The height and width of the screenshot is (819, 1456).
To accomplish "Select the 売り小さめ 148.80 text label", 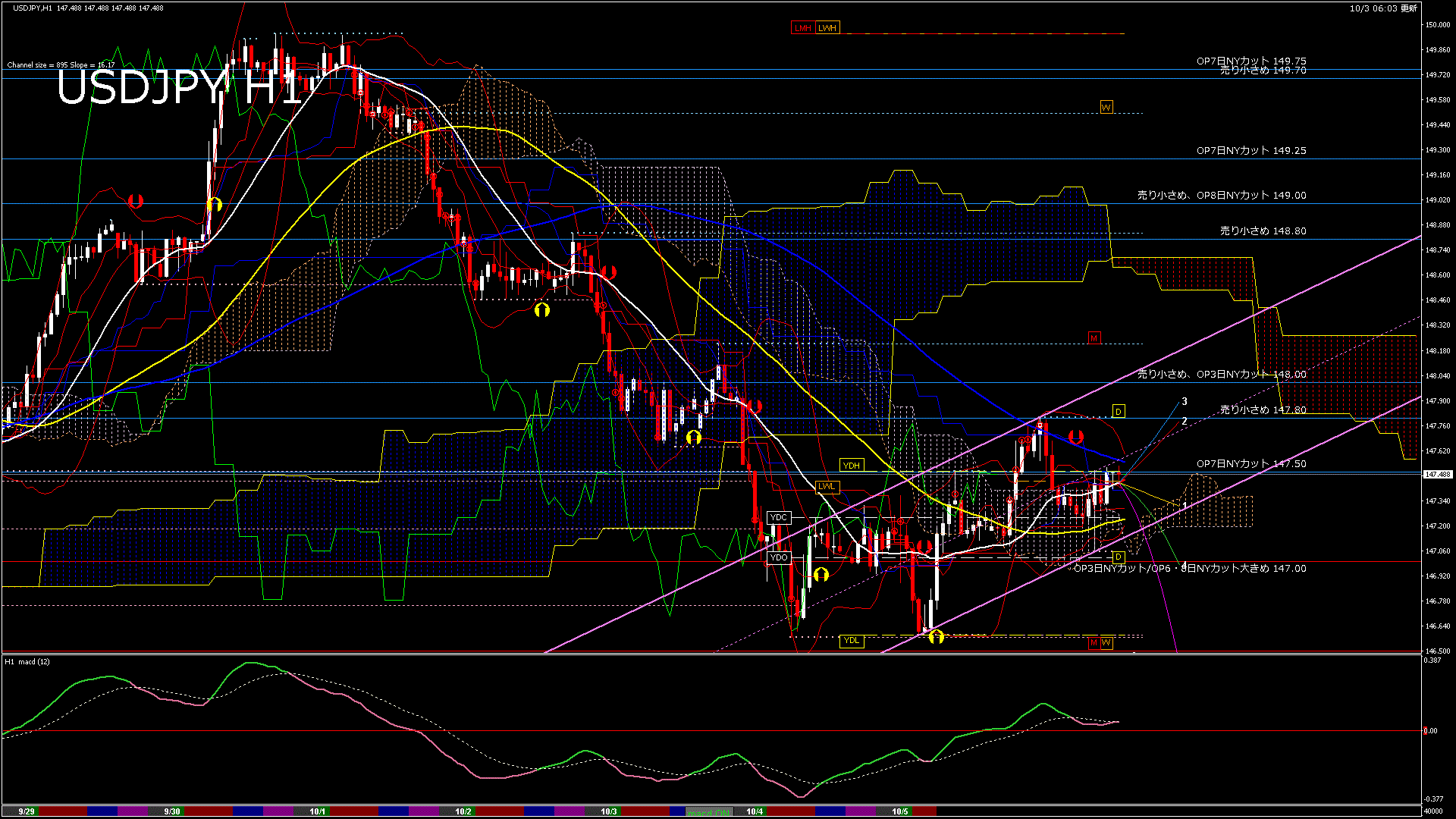I will coord(1263,231).
